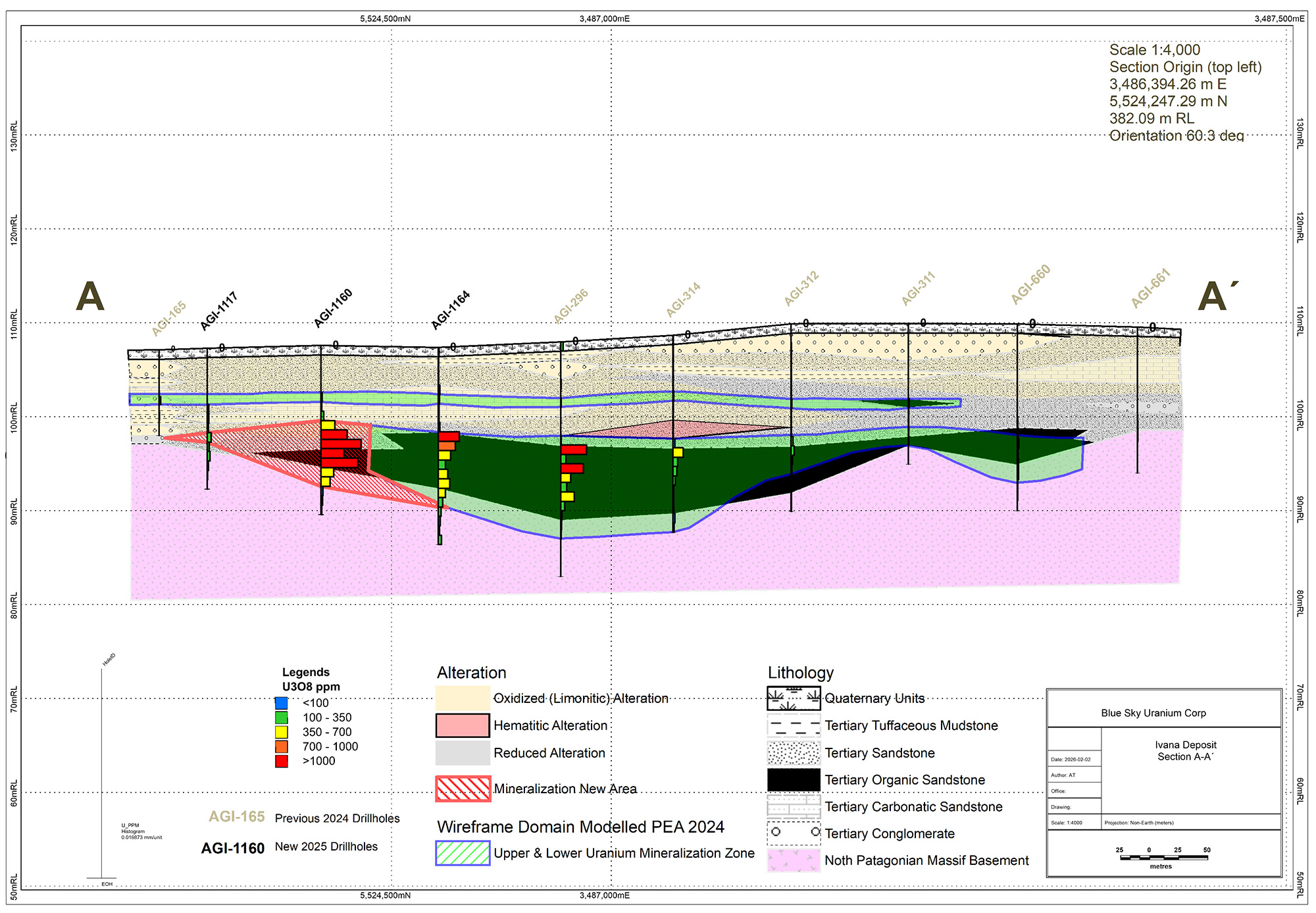Click the Reduced Alteration grey legend box
1316x913 pixels.
pyautogui.click(x=463, y=753)
